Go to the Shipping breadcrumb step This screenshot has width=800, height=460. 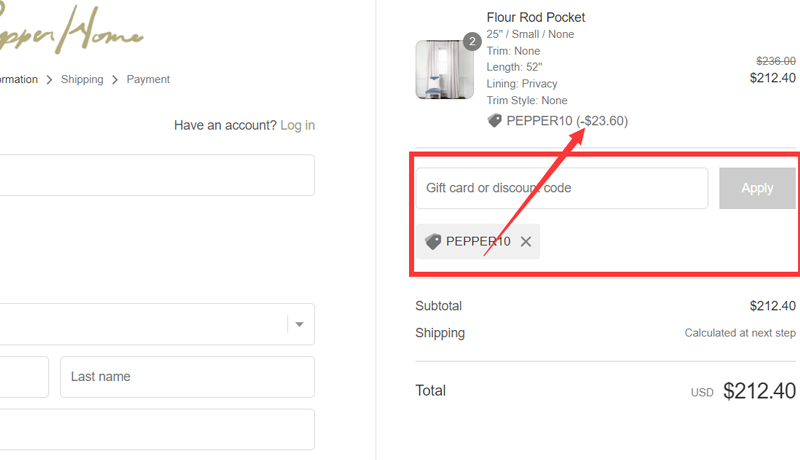pos(82,80)
